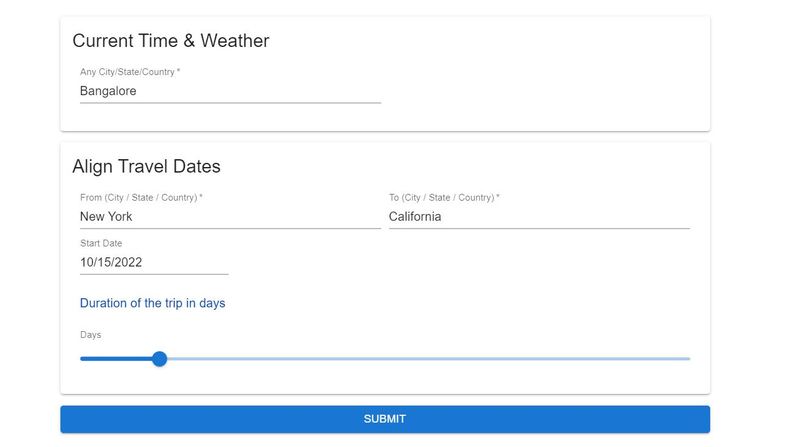Focus the From field showing New York

(x=230, y=216)
